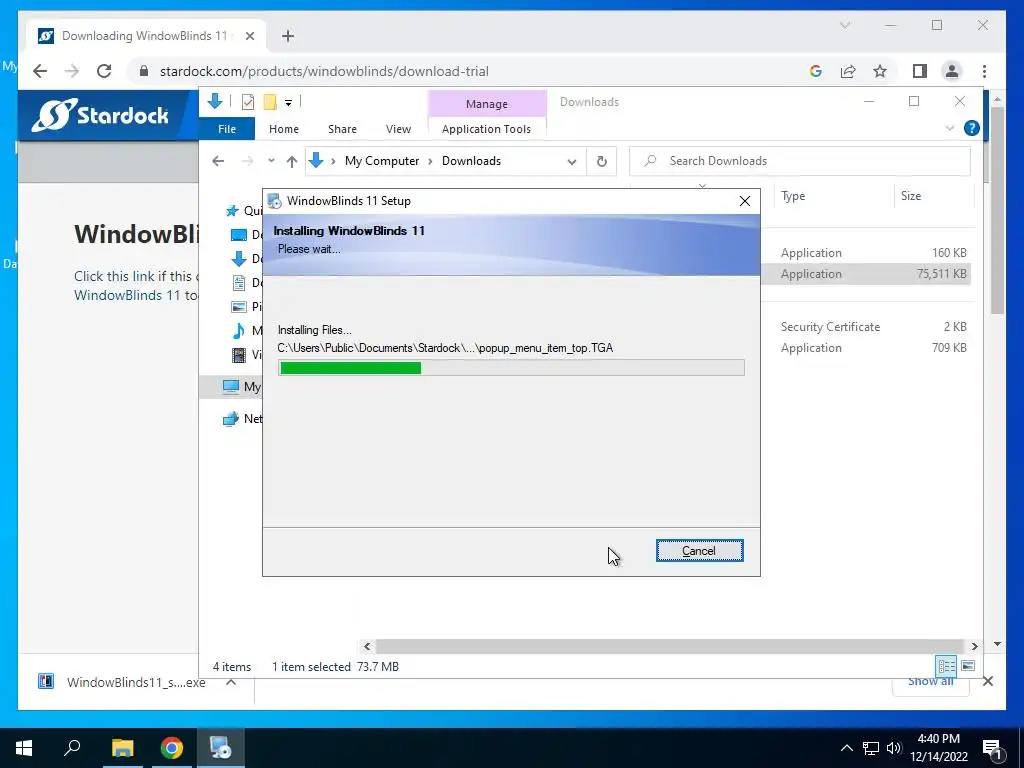The image size is (1024, 768).
Task: Click Music icon in navigation pane
Action: (x=239, y=330)
